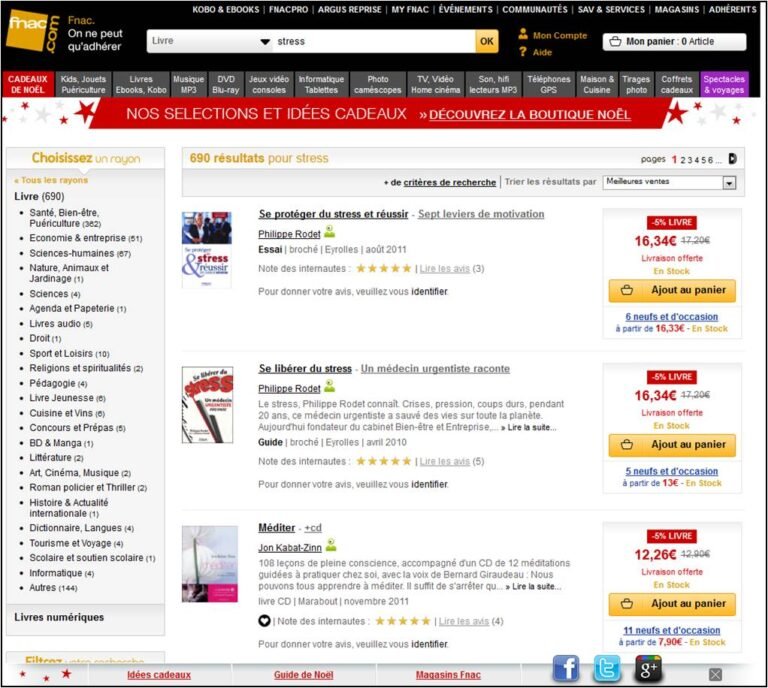Click author icon beside Philippe Rodet, first result
Screen dimensions: 768x688
[330, 231]
